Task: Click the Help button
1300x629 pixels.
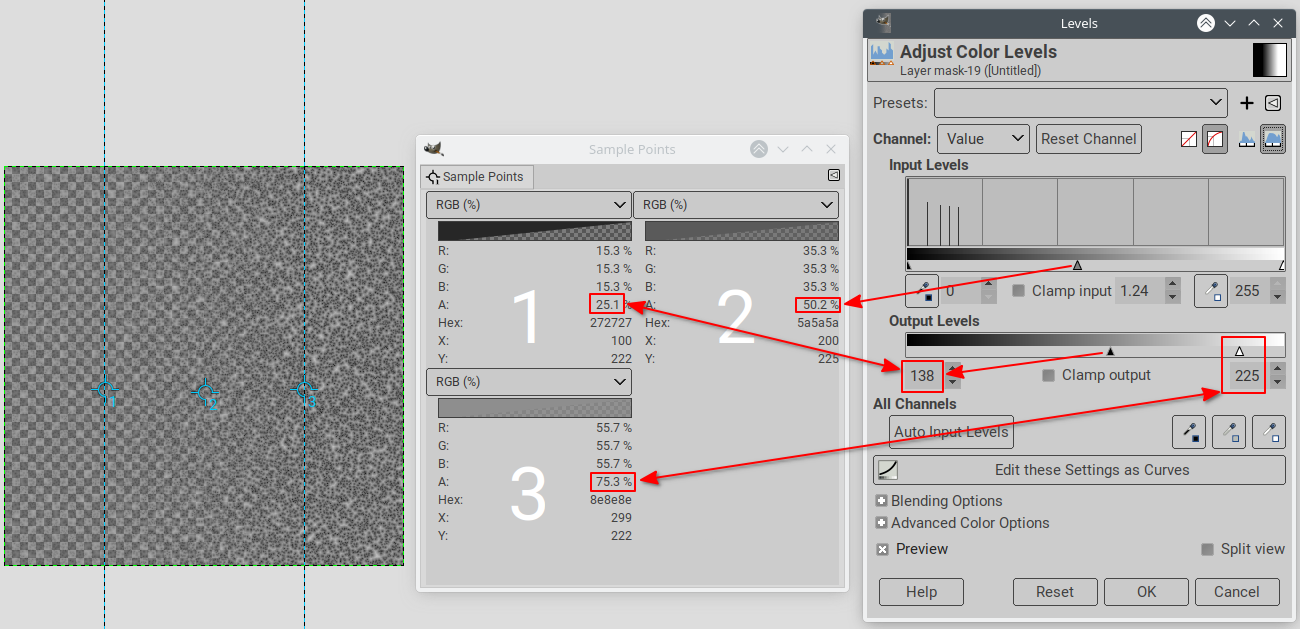Action: pos(921,592)
